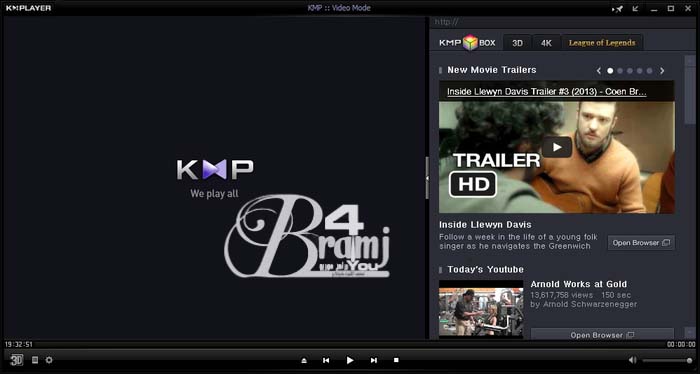Skip to previous track
This screenshot has height=374, width=700.
[x=326, y=360]
